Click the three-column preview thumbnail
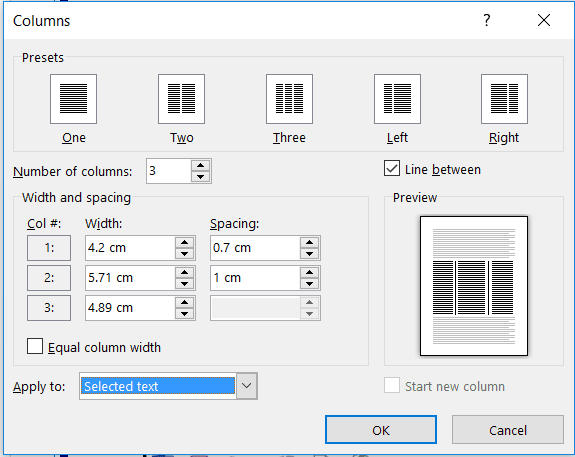The image size is (575, 457). pyautogui.click(x=474, y=286)
